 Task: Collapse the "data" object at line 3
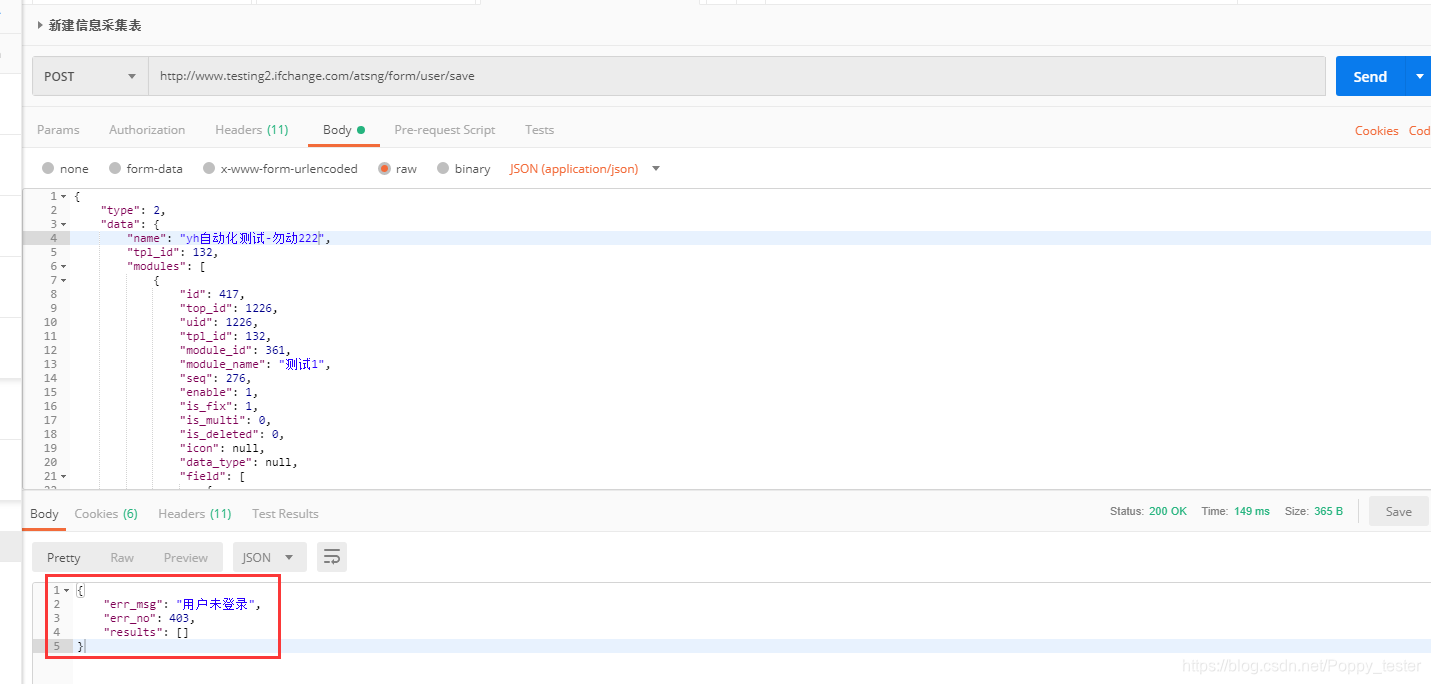click(64, 225)
